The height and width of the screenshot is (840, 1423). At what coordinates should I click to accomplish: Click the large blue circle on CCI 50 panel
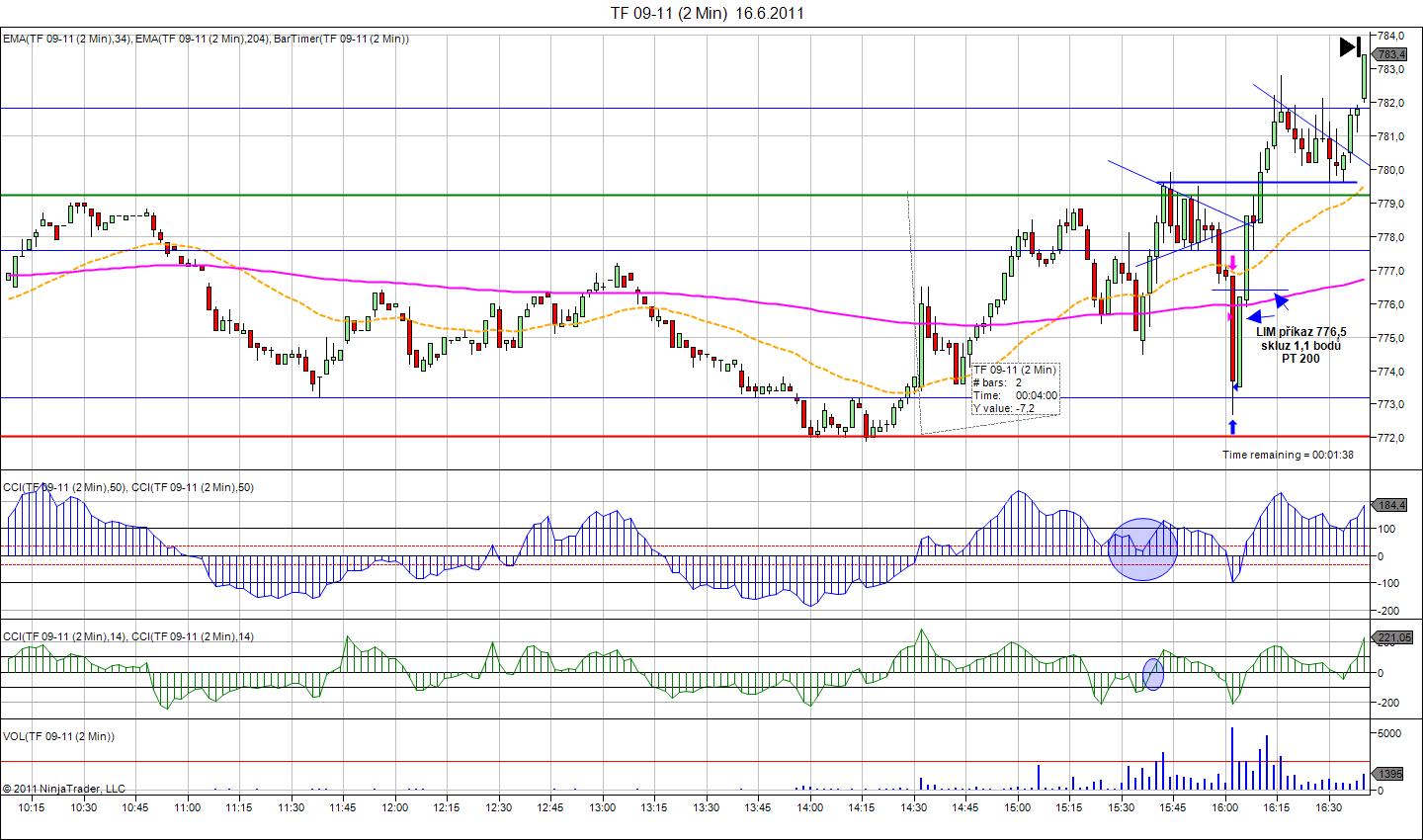(x=1142, y=548)
